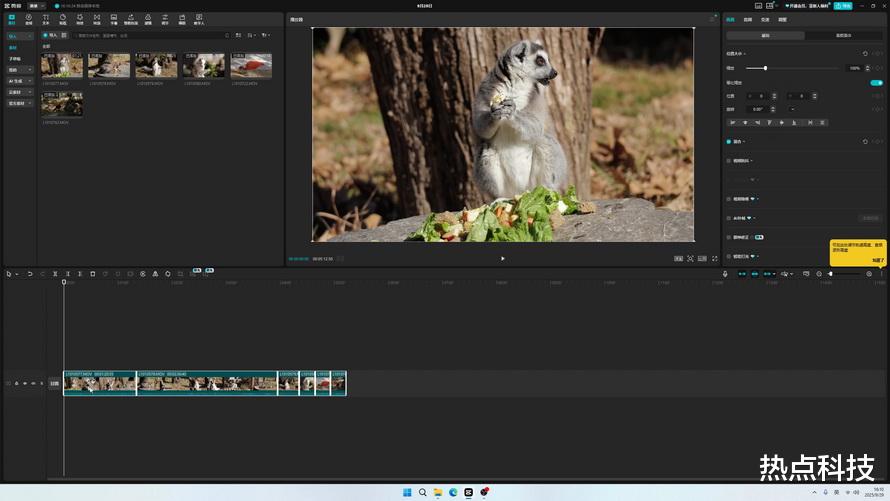Click the 缩放 scale slider handle
This screenshot has height=501, width=890.
point(765,68)
